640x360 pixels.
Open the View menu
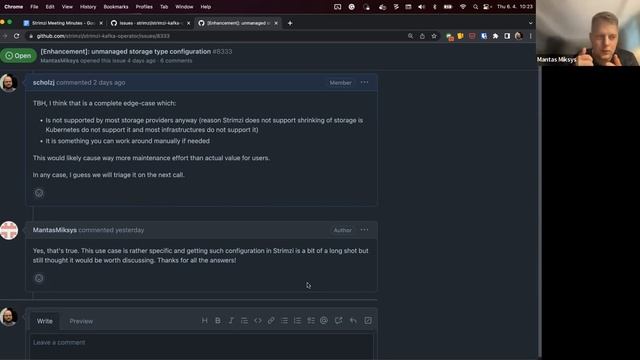(67, 7)
